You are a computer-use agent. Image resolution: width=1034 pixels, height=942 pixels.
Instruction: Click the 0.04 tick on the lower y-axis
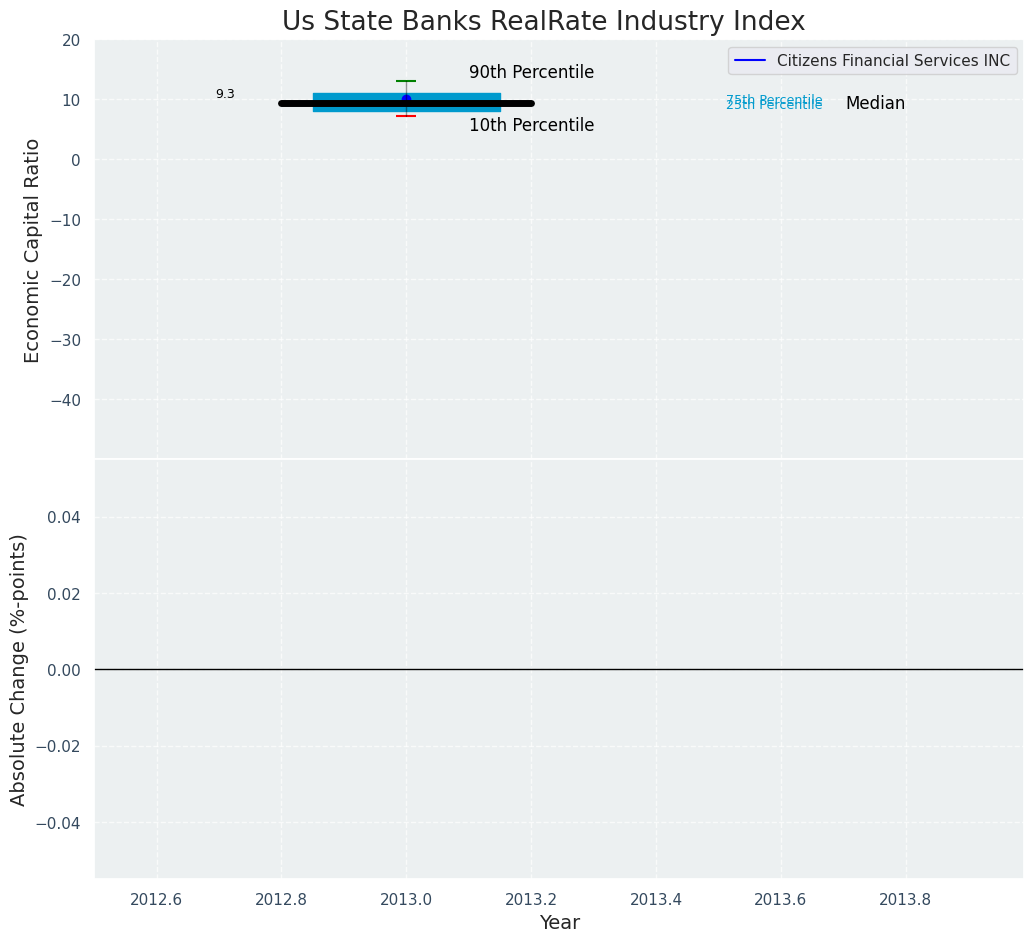click(x=64, y=517)
